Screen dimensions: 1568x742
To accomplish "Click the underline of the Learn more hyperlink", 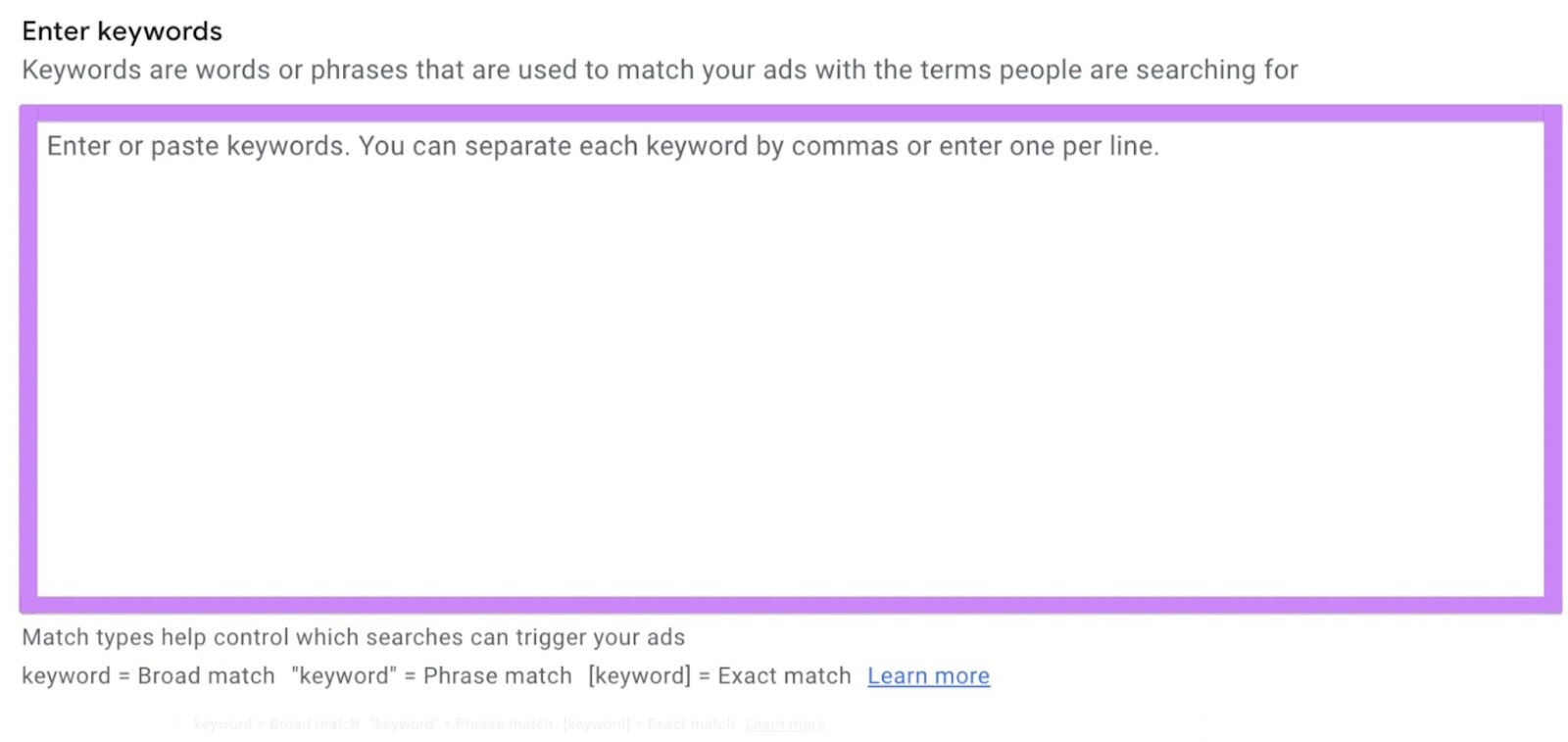I will pos(928,686).
